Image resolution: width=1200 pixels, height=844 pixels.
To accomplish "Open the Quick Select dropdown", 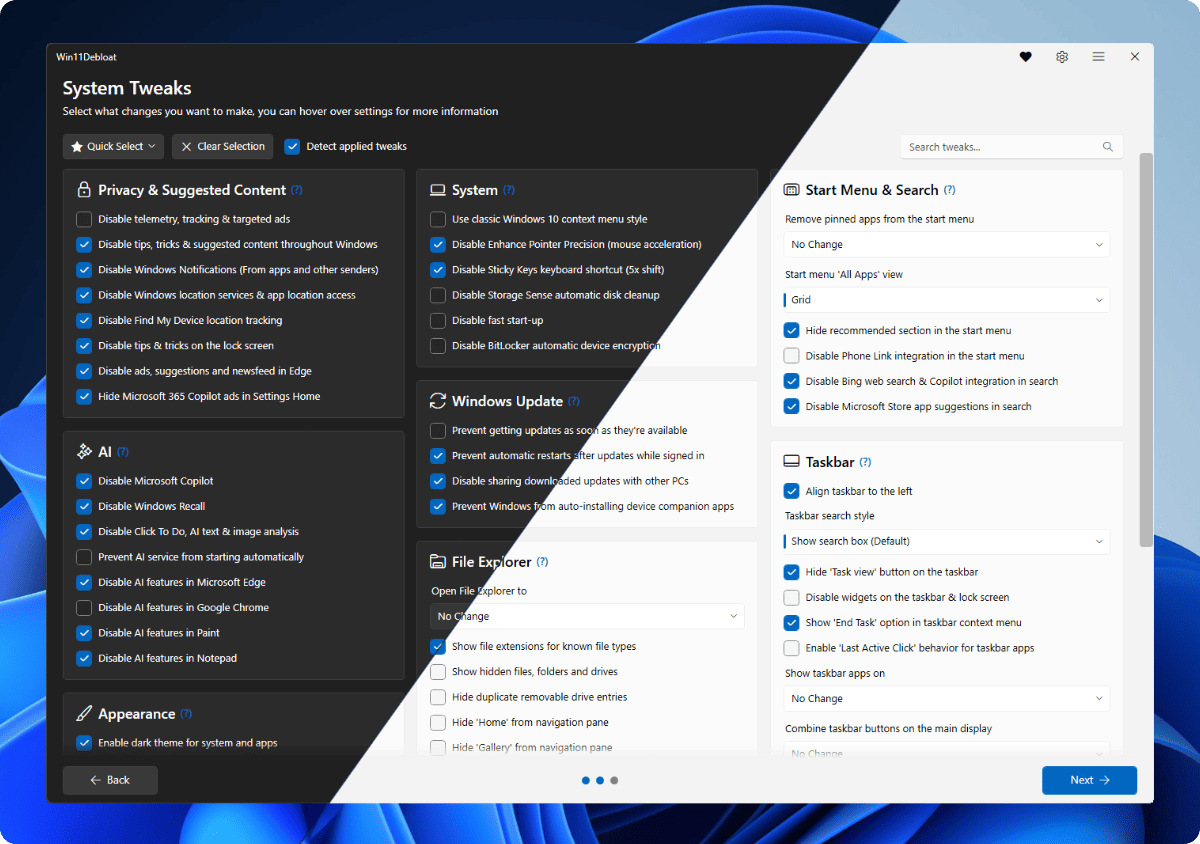I will 113,146.
